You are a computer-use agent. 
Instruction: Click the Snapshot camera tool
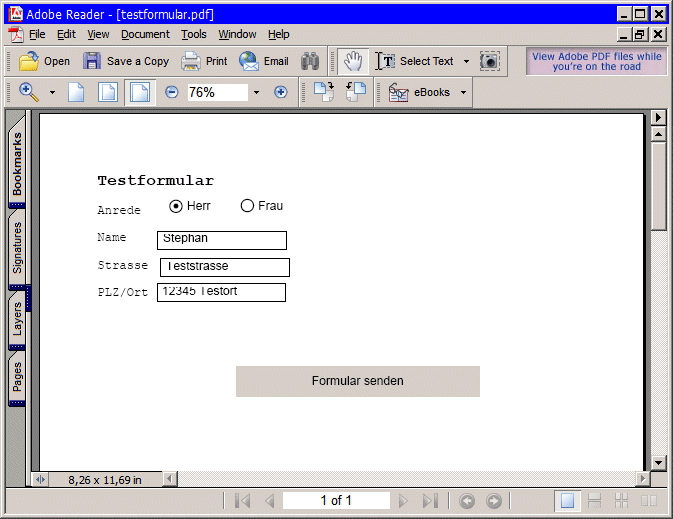click(x=489, y=61)
